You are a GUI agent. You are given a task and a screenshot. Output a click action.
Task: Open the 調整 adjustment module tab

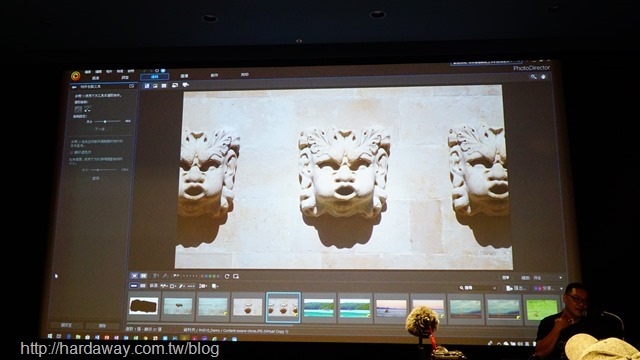tap(125, 78)
